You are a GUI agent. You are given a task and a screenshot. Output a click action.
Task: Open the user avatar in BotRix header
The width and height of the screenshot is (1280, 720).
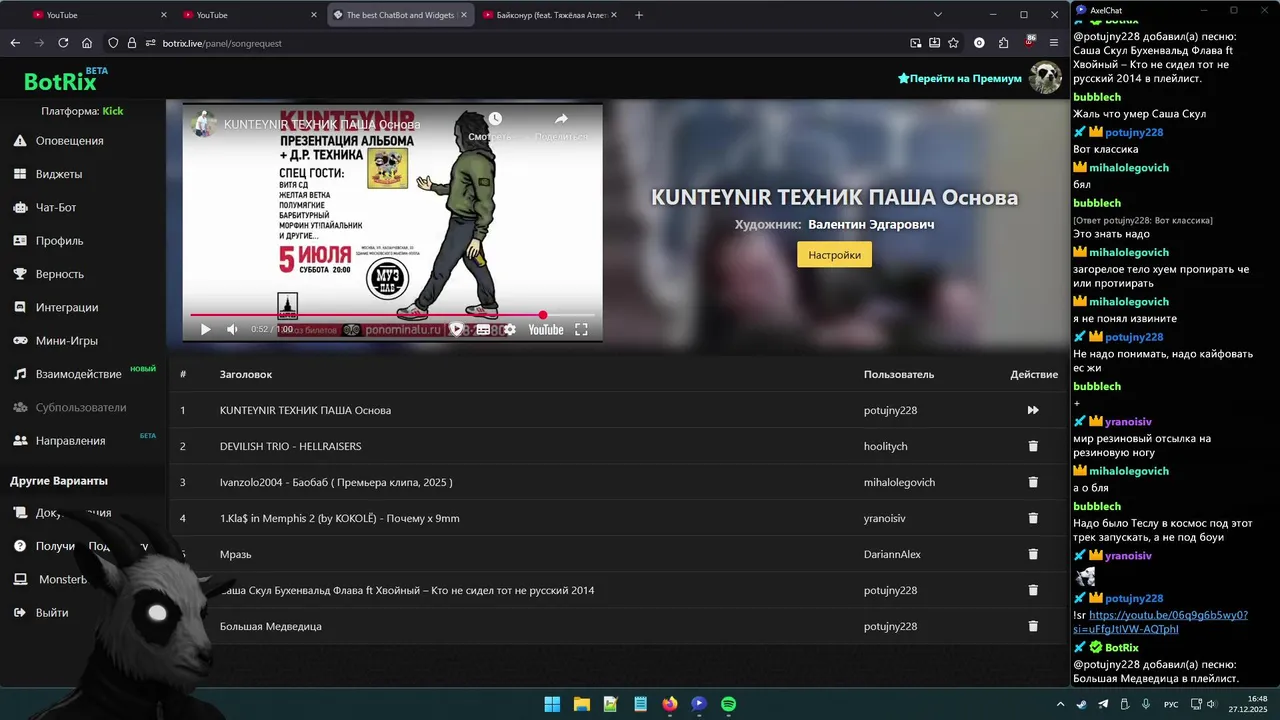(1045, 78)
